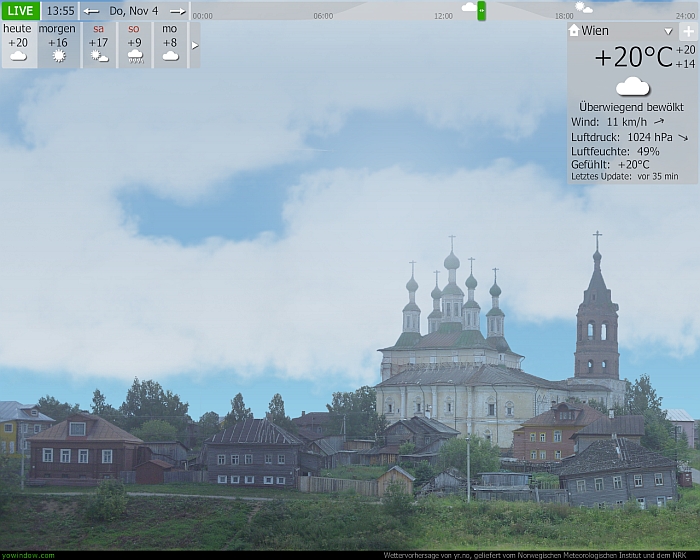
Task: Select the so forecast day
Action: [x=134, y=45]
